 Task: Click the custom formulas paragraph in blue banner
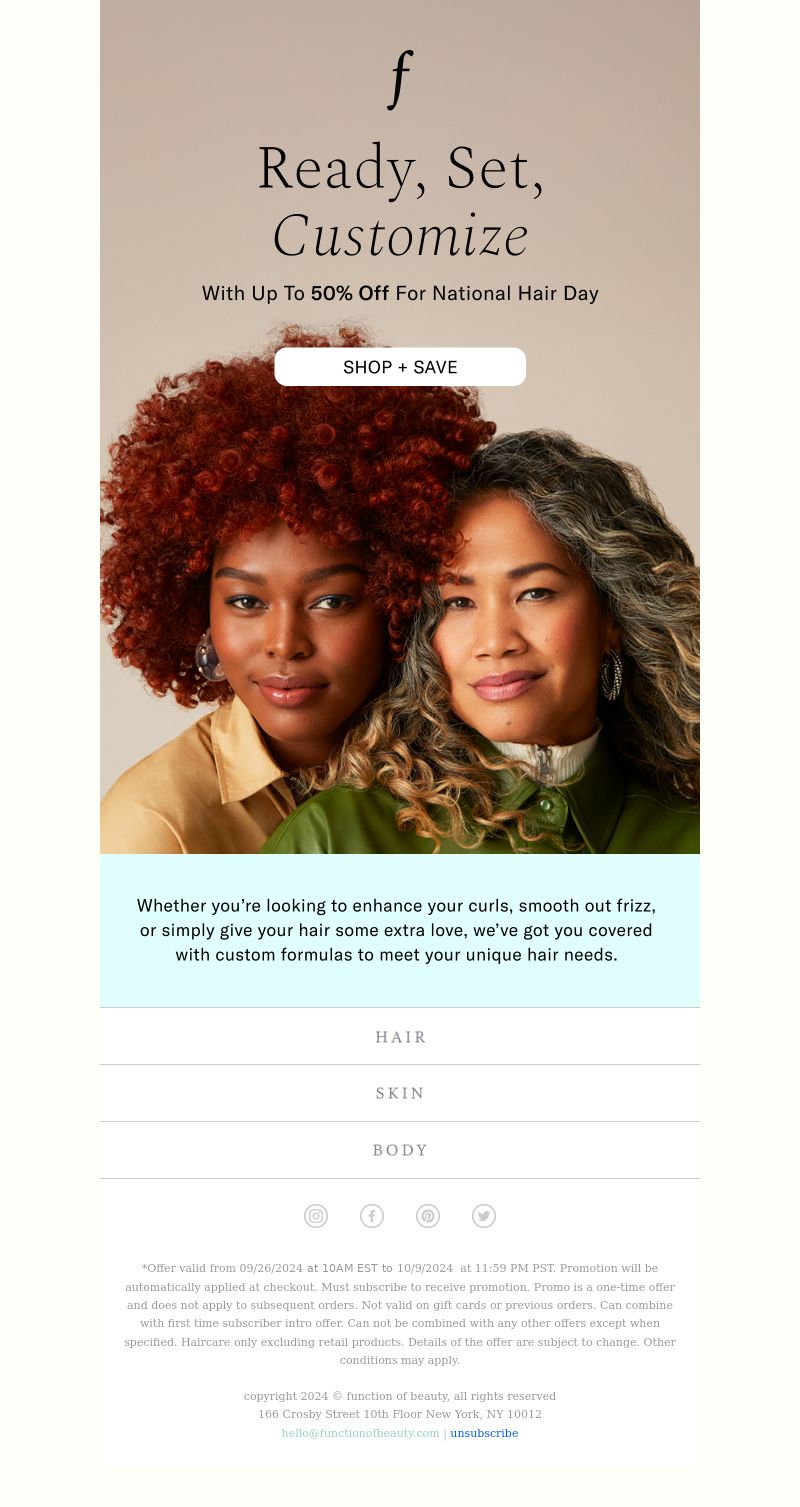[397, 930]
